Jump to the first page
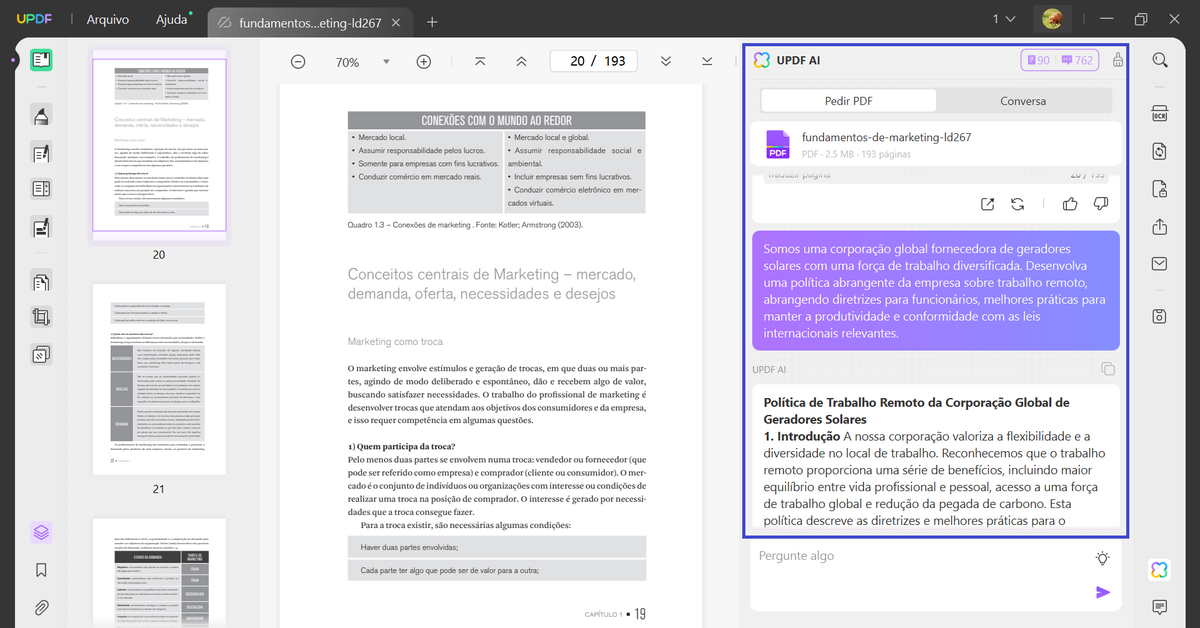The width and height of the screenshot is (1200, 628). (480, 62)
